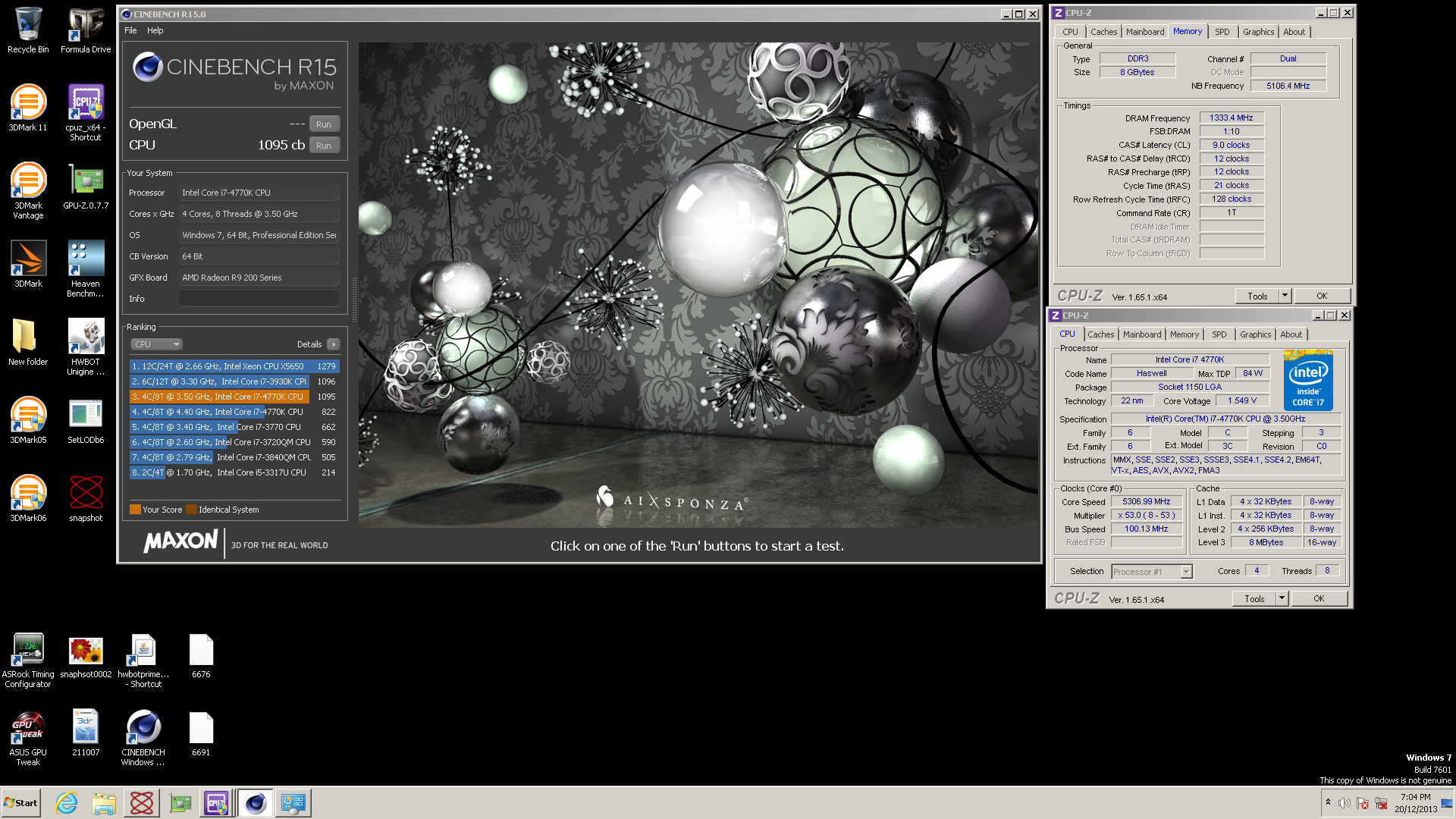Viewport: 1456px width, 819px height.
Task: Launch hwbotprime Shortcut icon
Action: (x=143, y=660)
